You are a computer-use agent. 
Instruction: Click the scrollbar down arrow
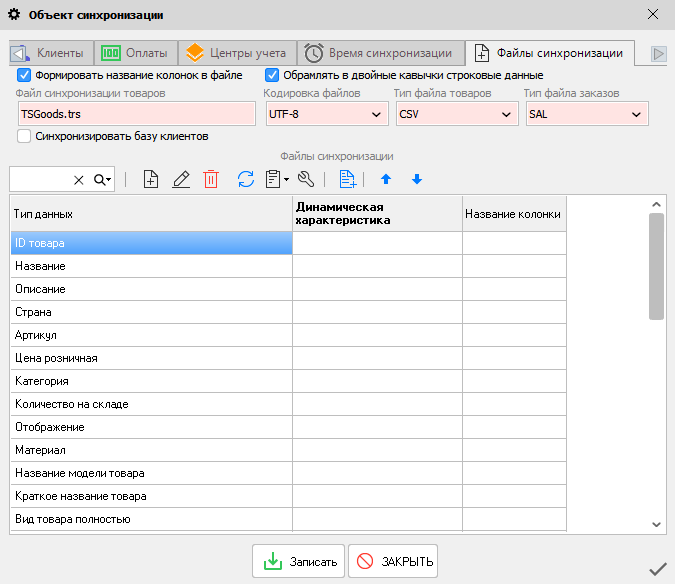(x=656, y=525)
